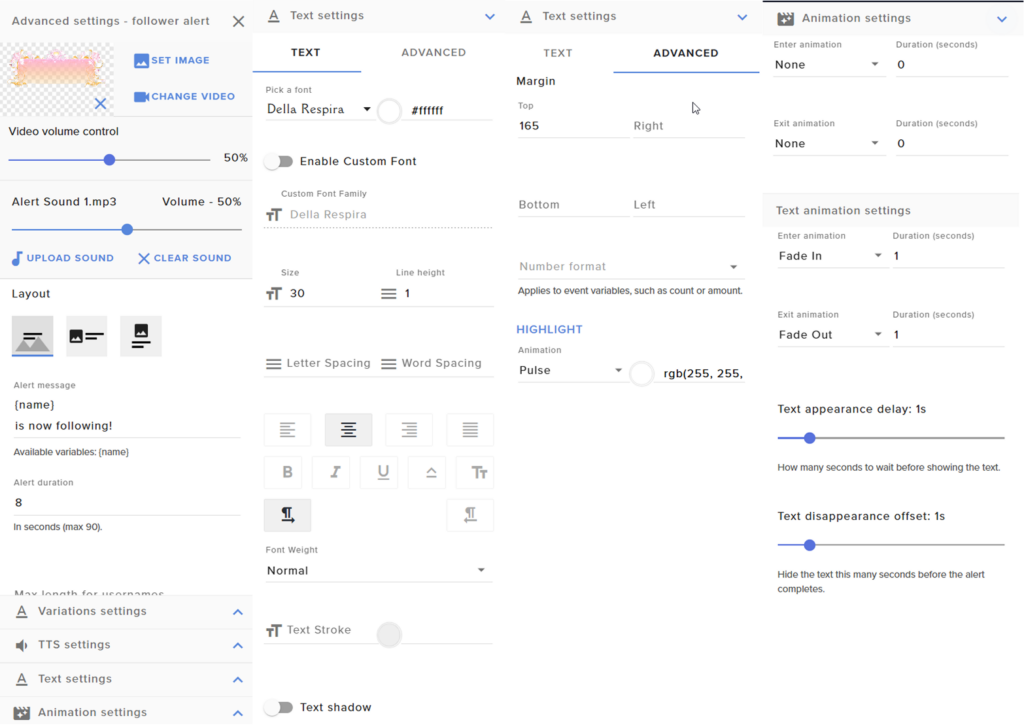Apply Underline text formatting

(383, 473)
